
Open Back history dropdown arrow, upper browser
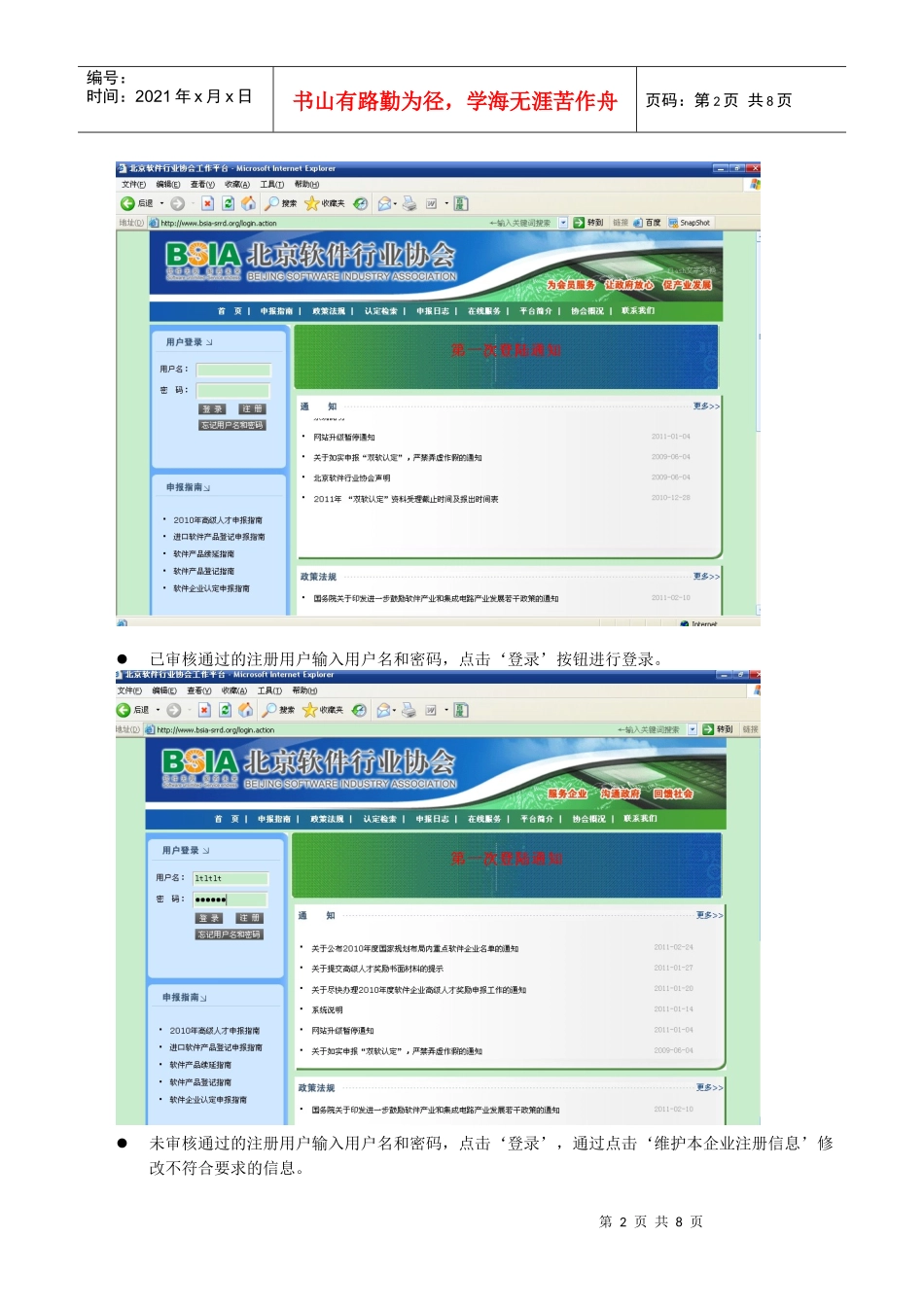pyautogui.click(x=161, y=203)
